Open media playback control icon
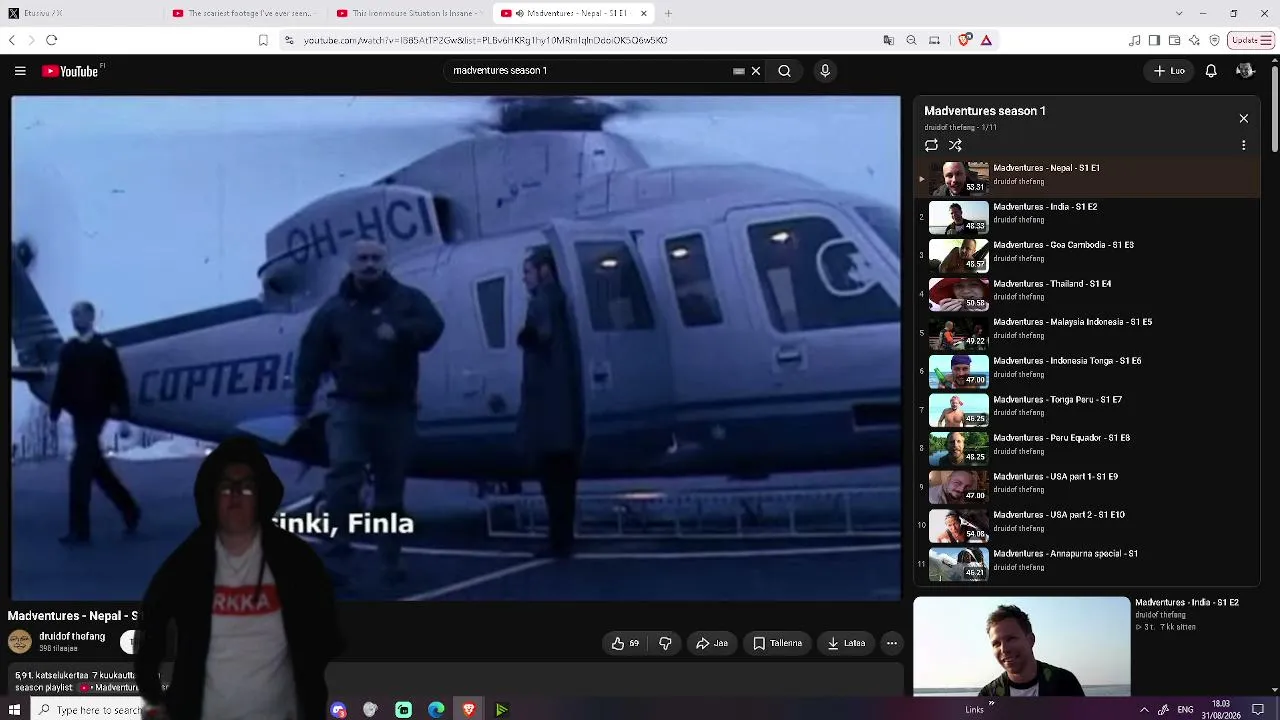Viewport: 1280px width, 720px height. tap(1134, 40)
